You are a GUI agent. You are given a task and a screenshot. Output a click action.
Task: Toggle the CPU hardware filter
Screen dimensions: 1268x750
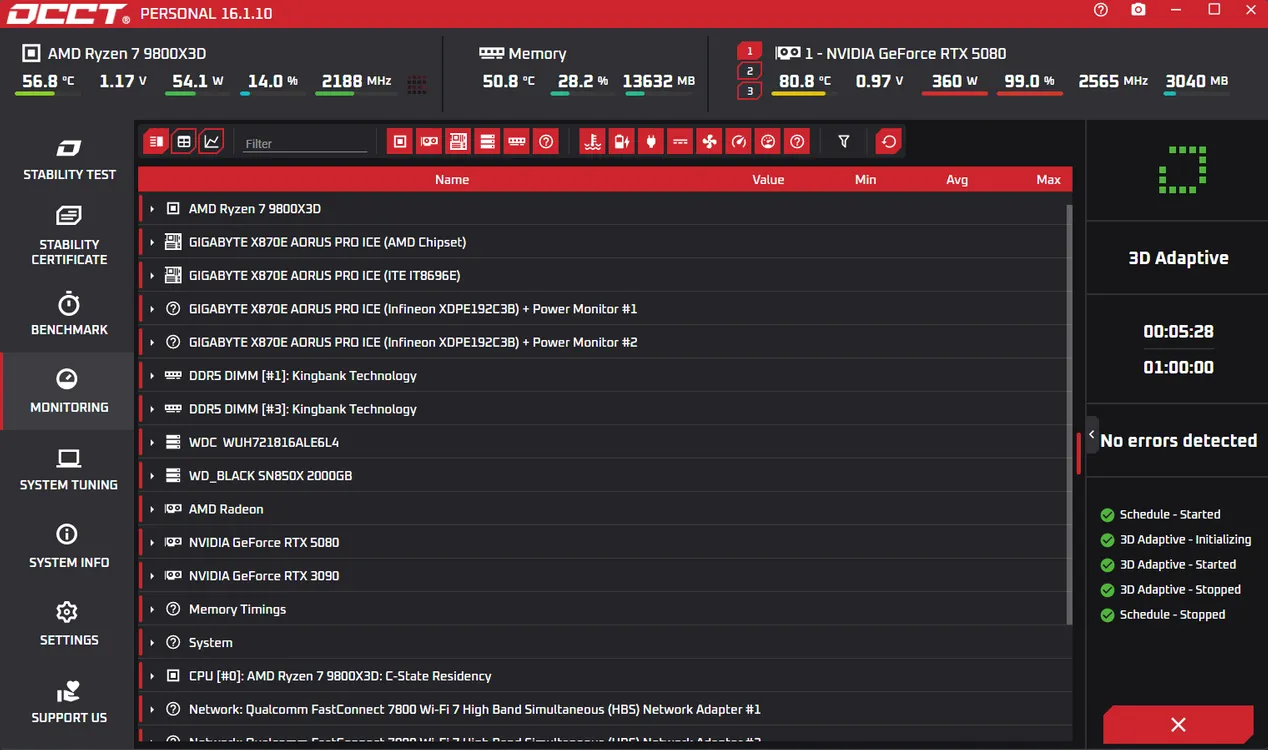click(400, 142)
